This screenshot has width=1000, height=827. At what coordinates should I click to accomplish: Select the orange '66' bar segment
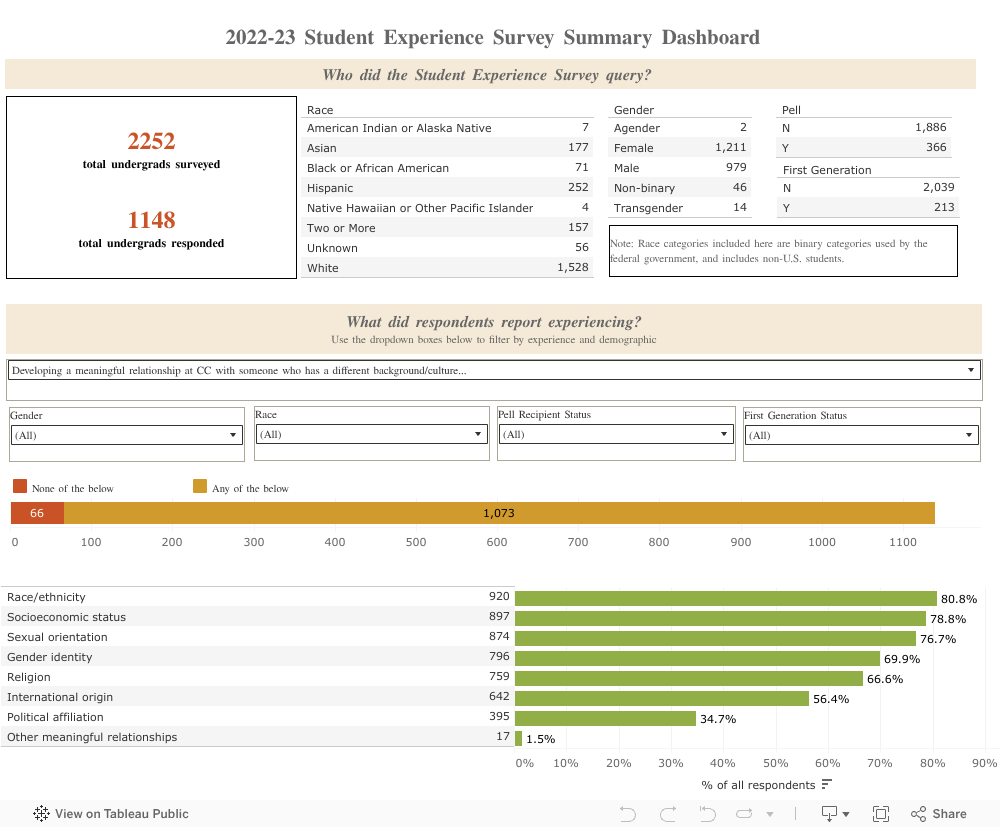coord(36,512)
